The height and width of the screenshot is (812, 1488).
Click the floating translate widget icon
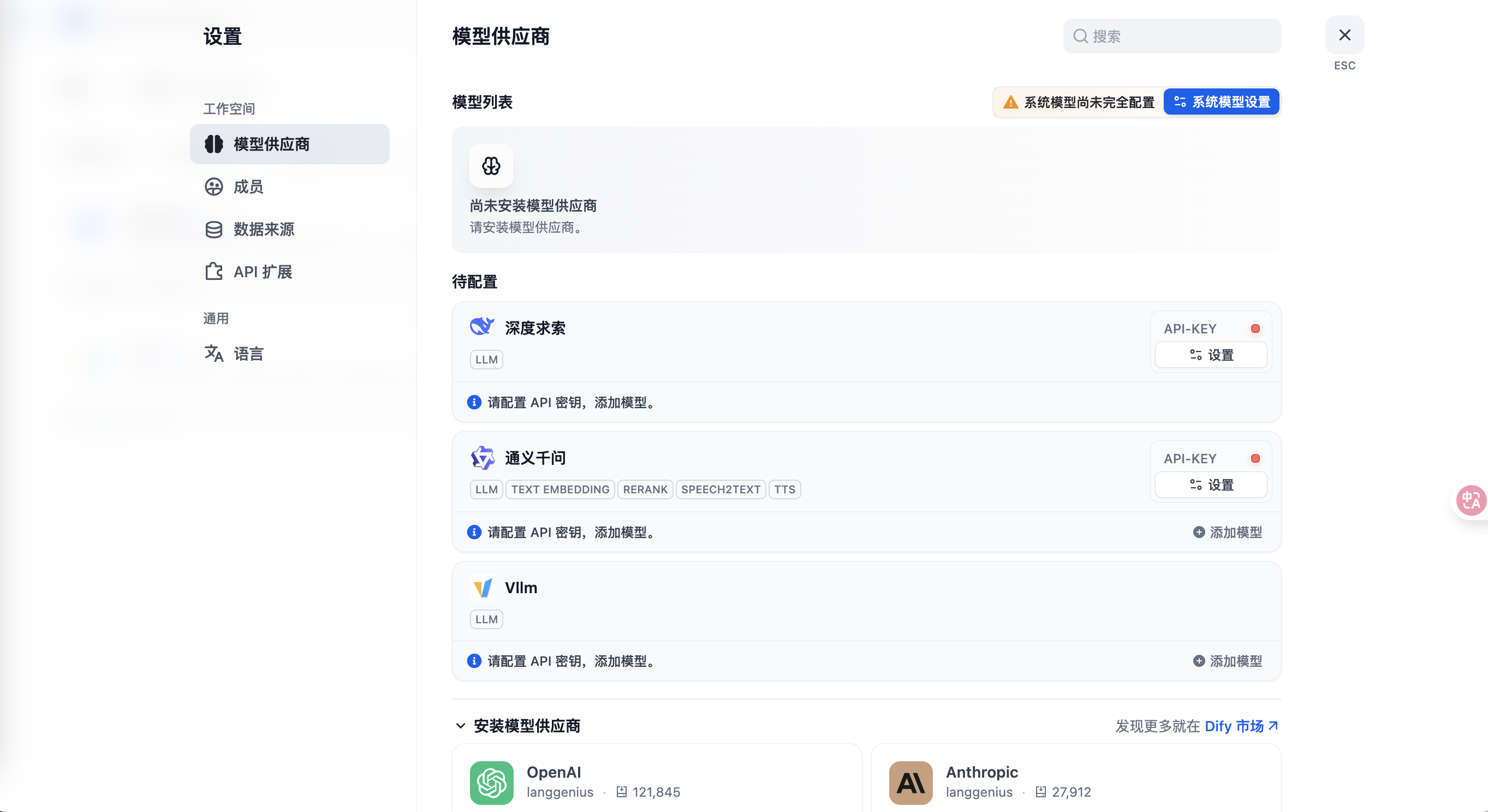coord(1471,500)
